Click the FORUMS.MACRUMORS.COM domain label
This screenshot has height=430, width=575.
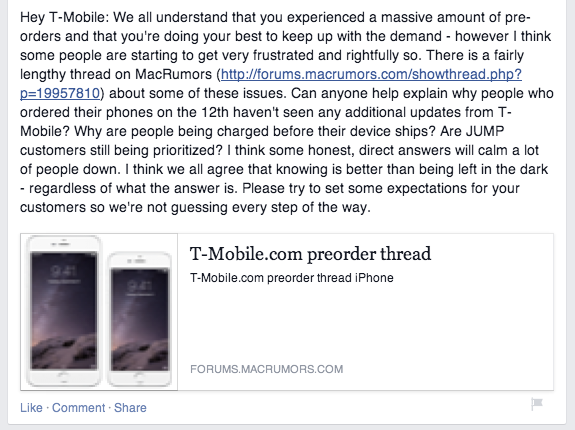point(267,369)
